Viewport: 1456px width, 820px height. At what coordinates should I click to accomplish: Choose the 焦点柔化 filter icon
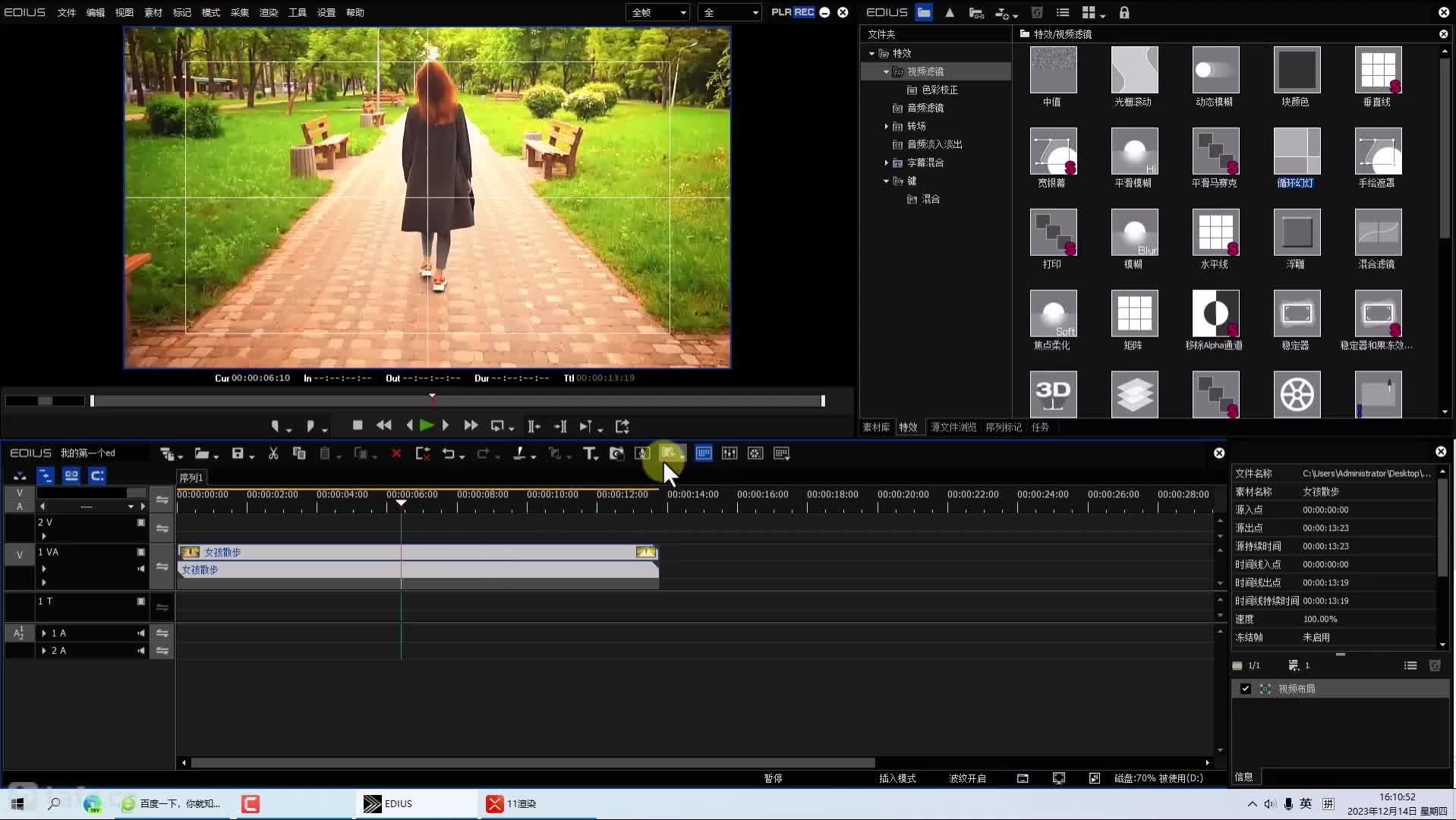[x=1053, y=314]
